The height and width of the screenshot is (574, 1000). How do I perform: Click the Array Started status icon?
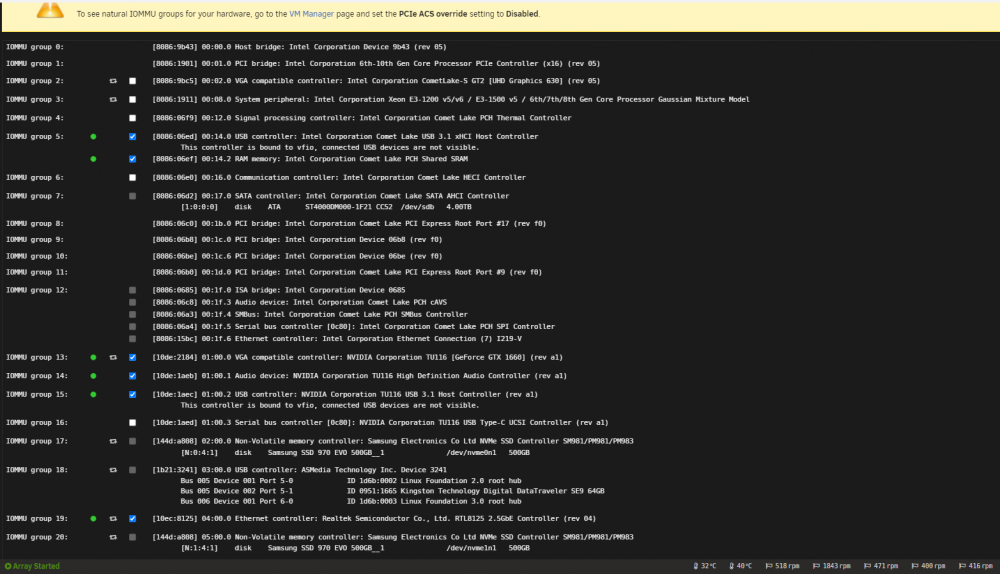[8, 566]
